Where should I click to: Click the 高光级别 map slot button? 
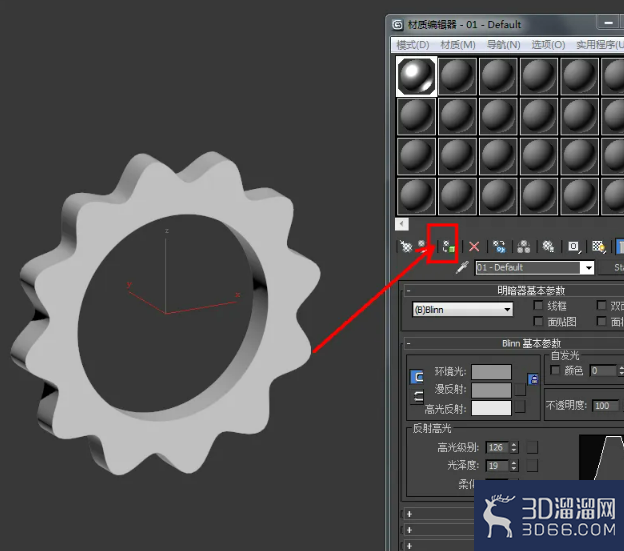[x=532, y=447]
